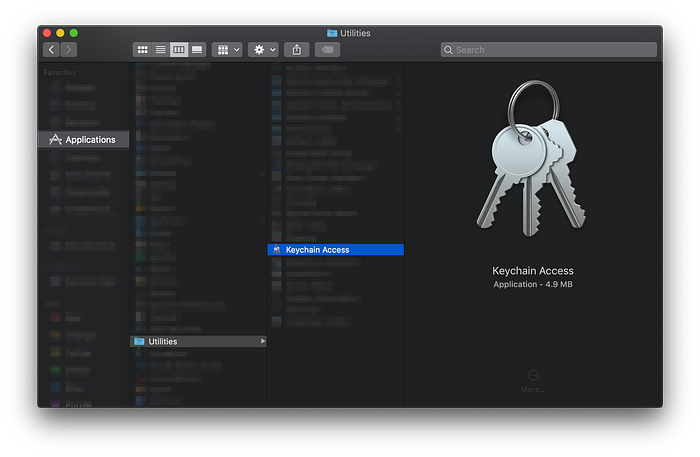This screenshot has width=700, height=457.
Task: Switch to list view
Action: (160, 50)
